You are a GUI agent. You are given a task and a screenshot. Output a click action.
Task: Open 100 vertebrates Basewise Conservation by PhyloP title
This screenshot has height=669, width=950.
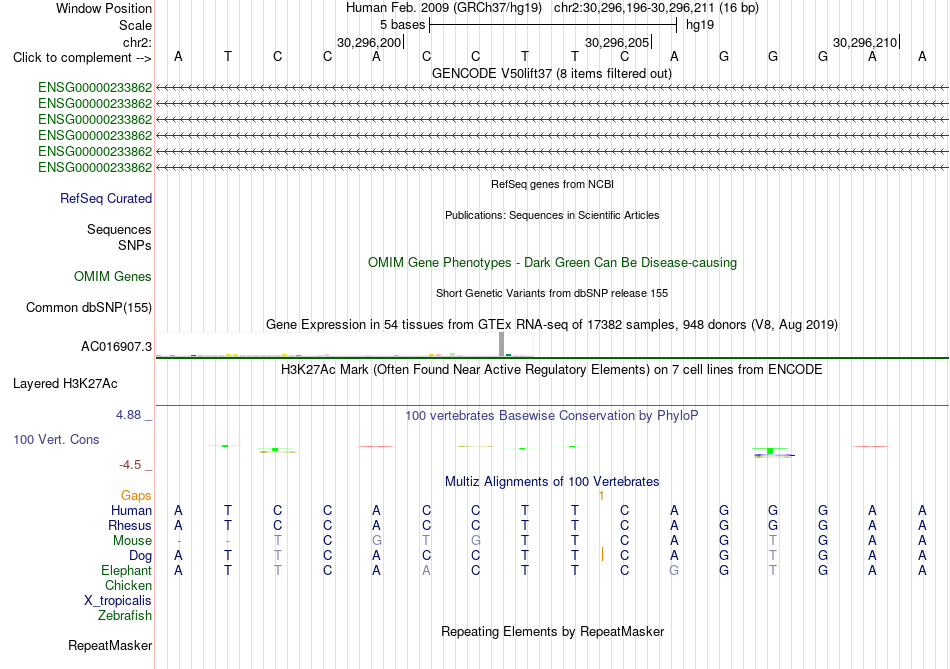[551, 416]
